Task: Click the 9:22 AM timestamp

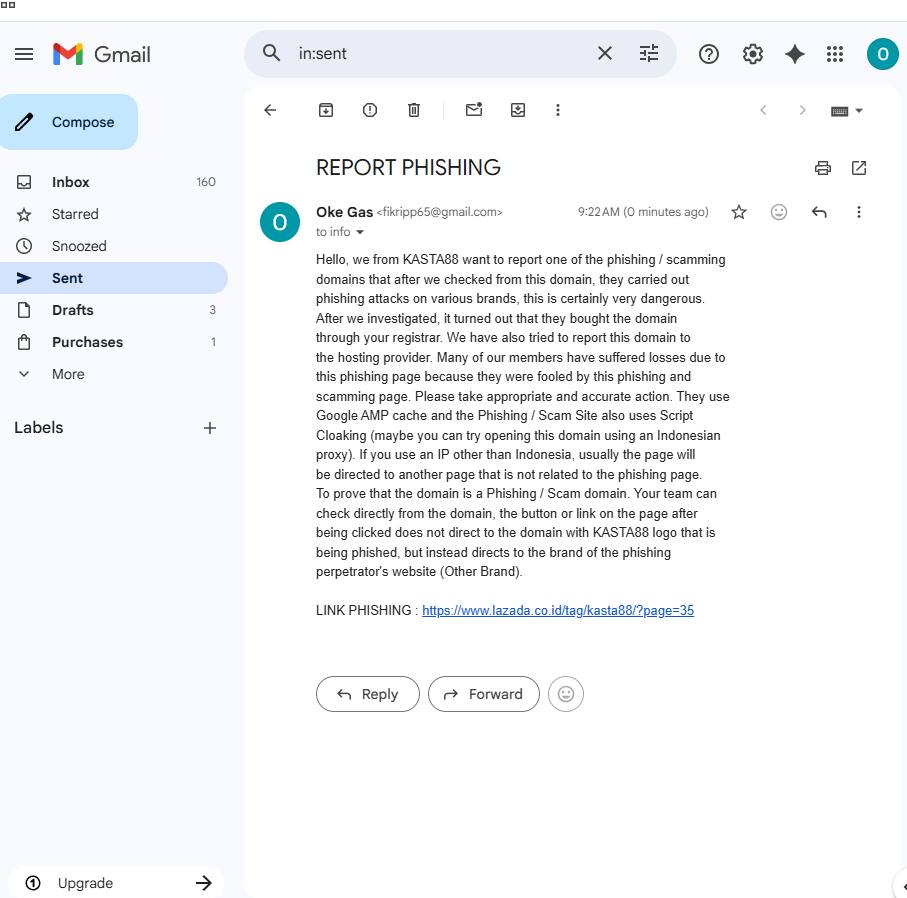Action: pyautogui.click(x=643, y=212)
